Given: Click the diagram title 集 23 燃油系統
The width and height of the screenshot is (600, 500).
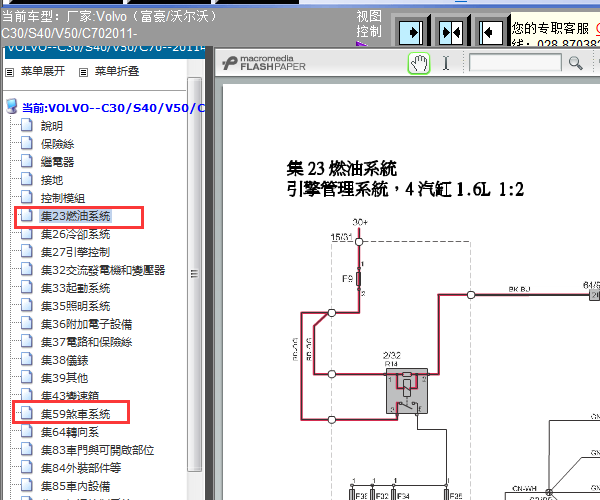Looking at the screenshot, I should [x=342, y=168].
